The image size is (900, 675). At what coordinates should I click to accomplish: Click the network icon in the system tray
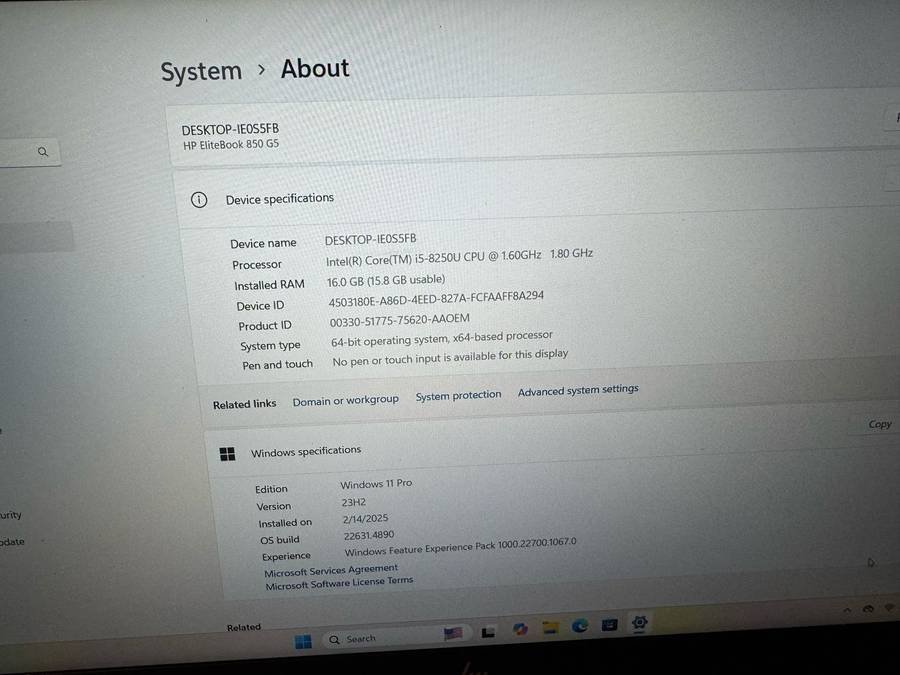pos(868,609)
